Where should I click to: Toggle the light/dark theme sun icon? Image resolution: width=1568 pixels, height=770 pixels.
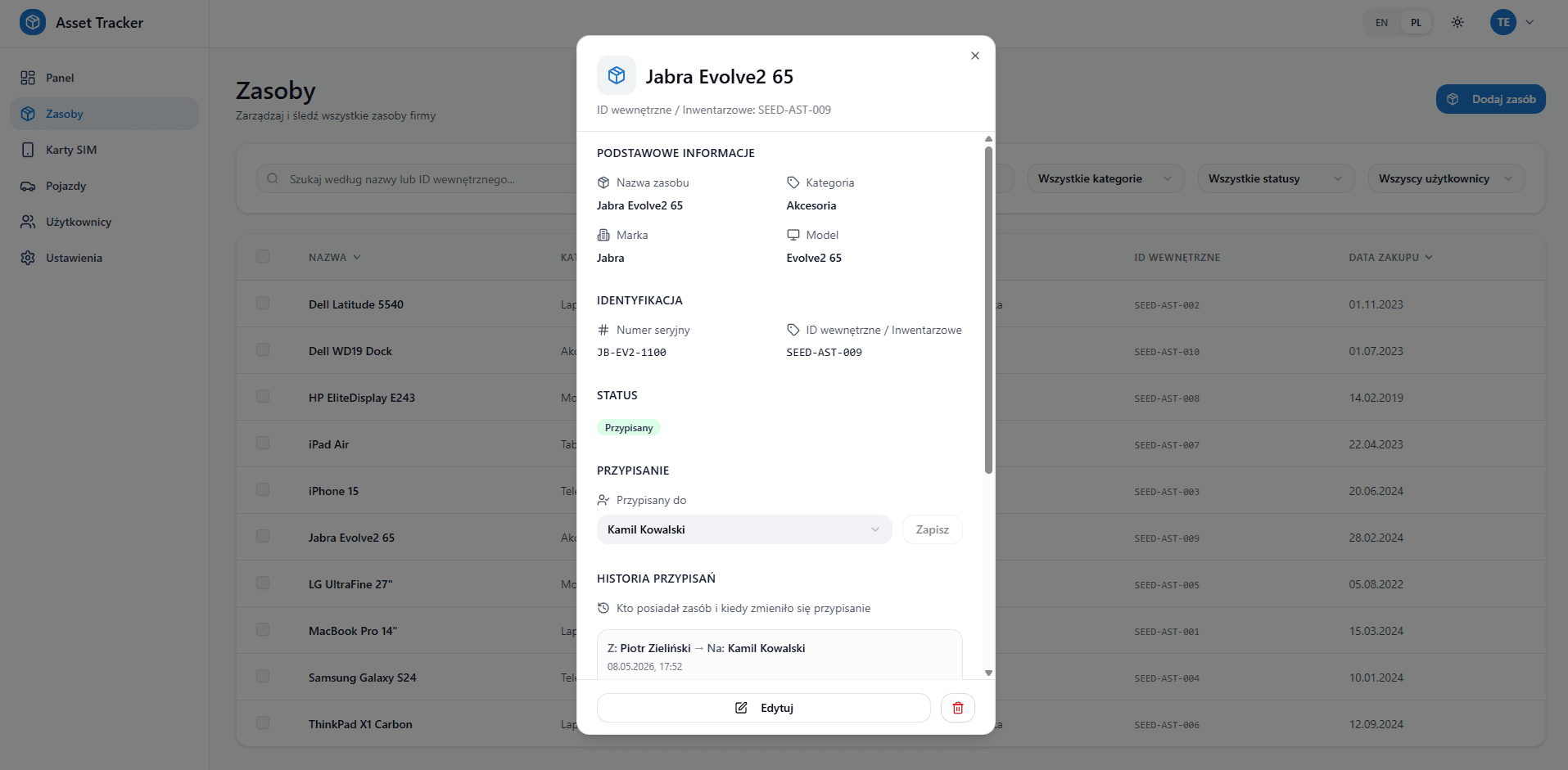pos(1457,22)
